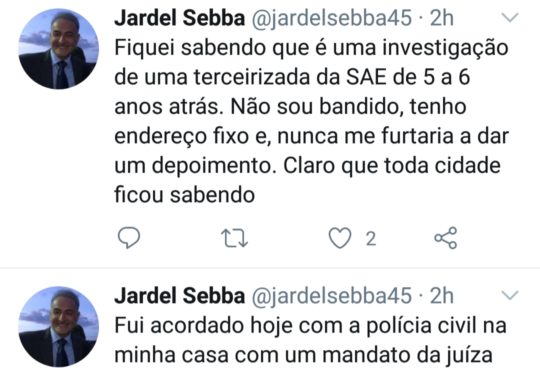Open Jardel Sebba name in second tweet

click(x=179, y=296)
